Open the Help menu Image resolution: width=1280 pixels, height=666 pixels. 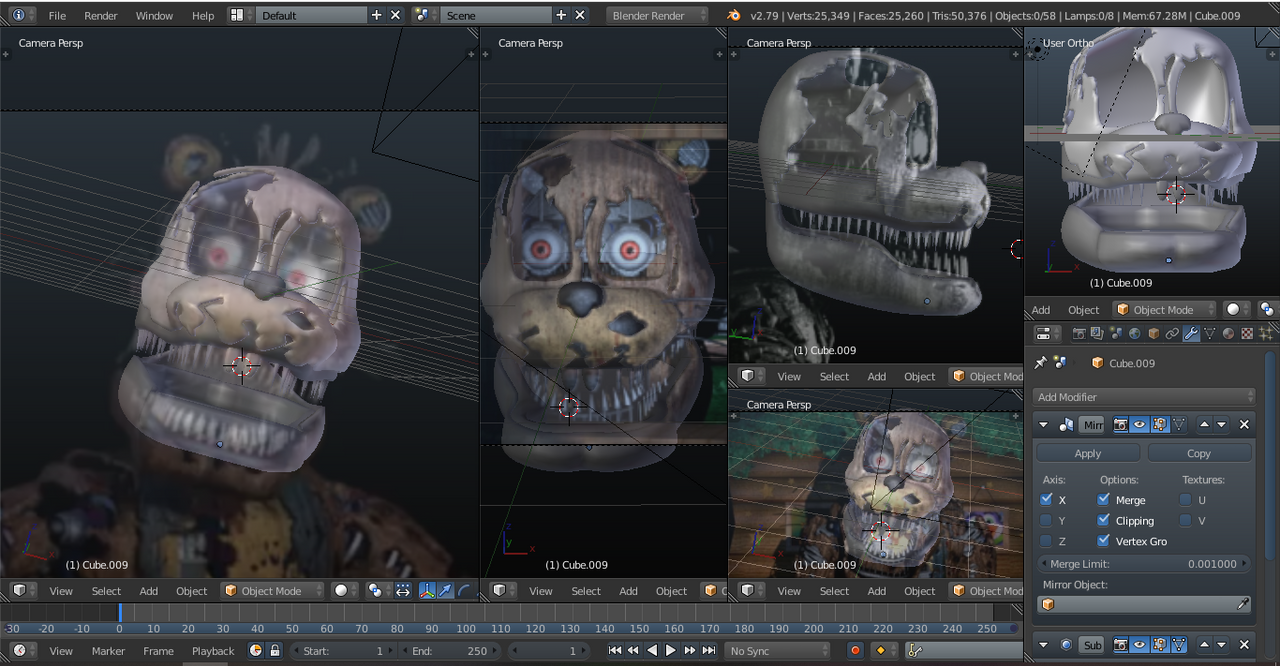click(203, 16)
